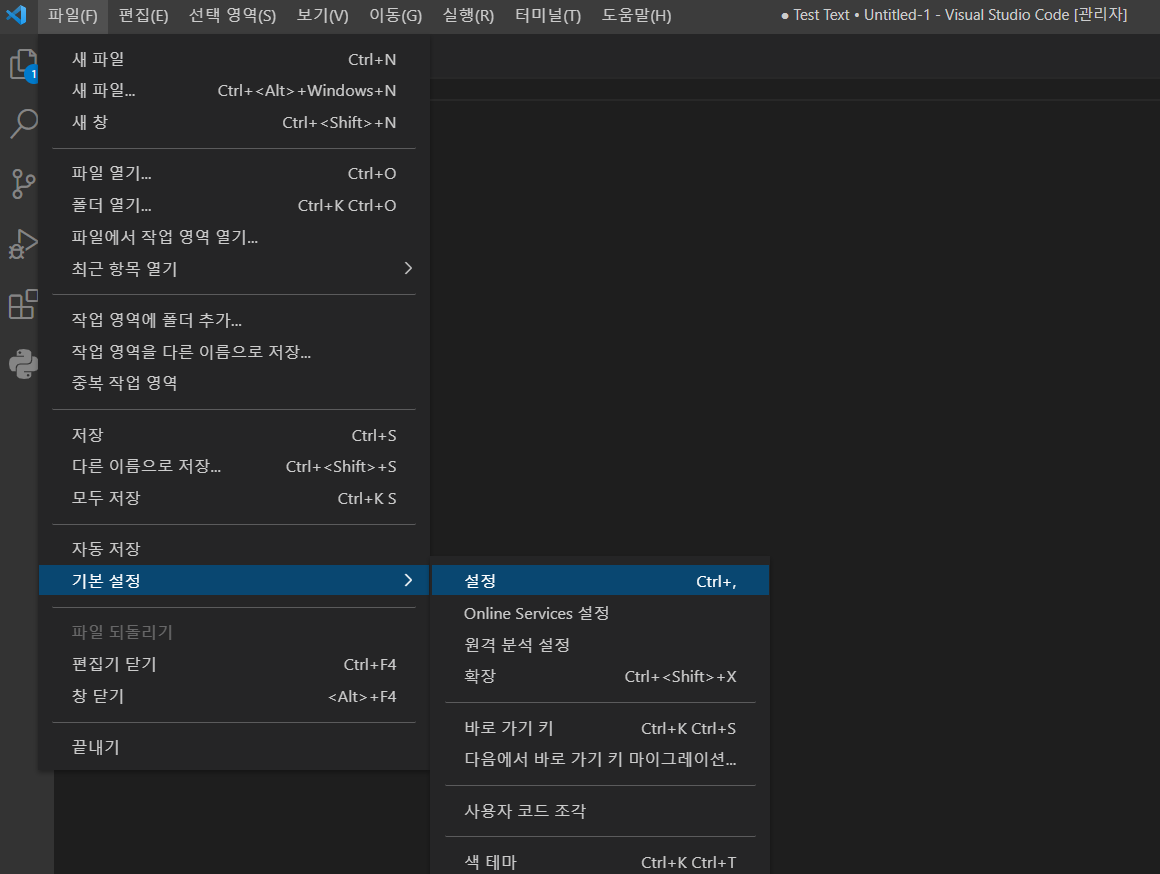
Task: Choose 파일에서 작업 영역 열기...
Action: [x=234, y=237]
